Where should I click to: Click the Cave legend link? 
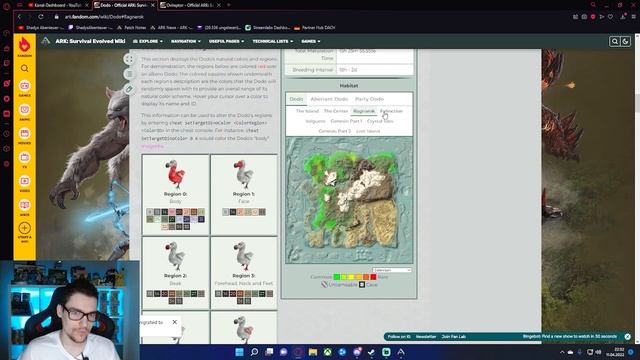coord(372,284)
